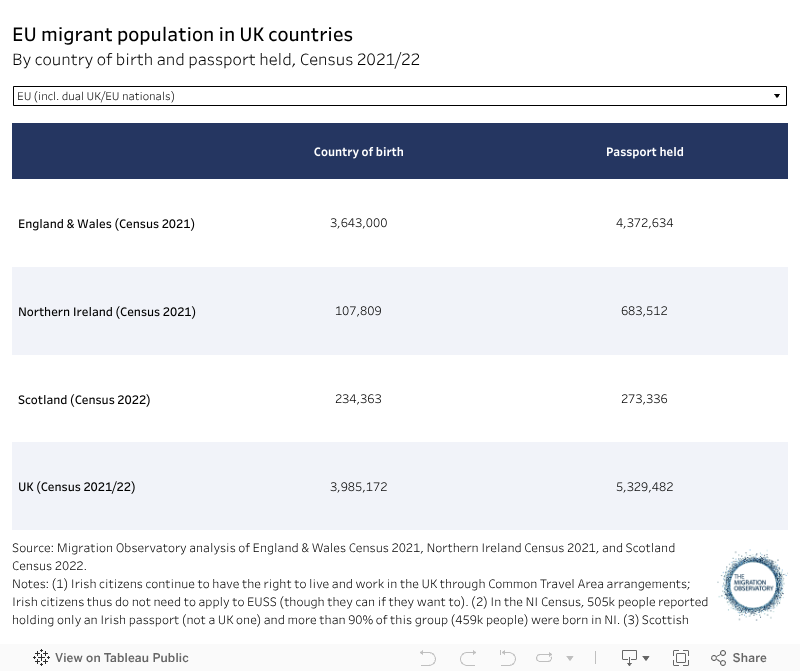The width and height of the screenshot is (800, 671).
Task: Enter full screen mode
Action: tap(681, 658)
